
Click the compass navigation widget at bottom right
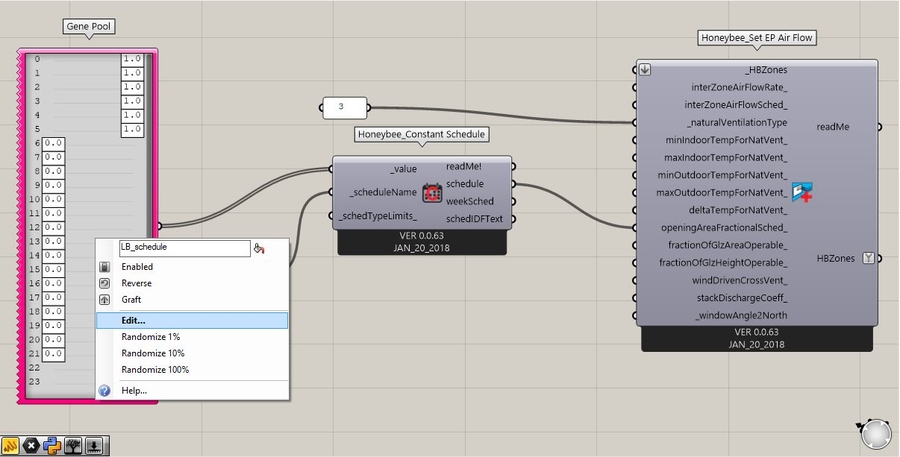pos(874,434)
